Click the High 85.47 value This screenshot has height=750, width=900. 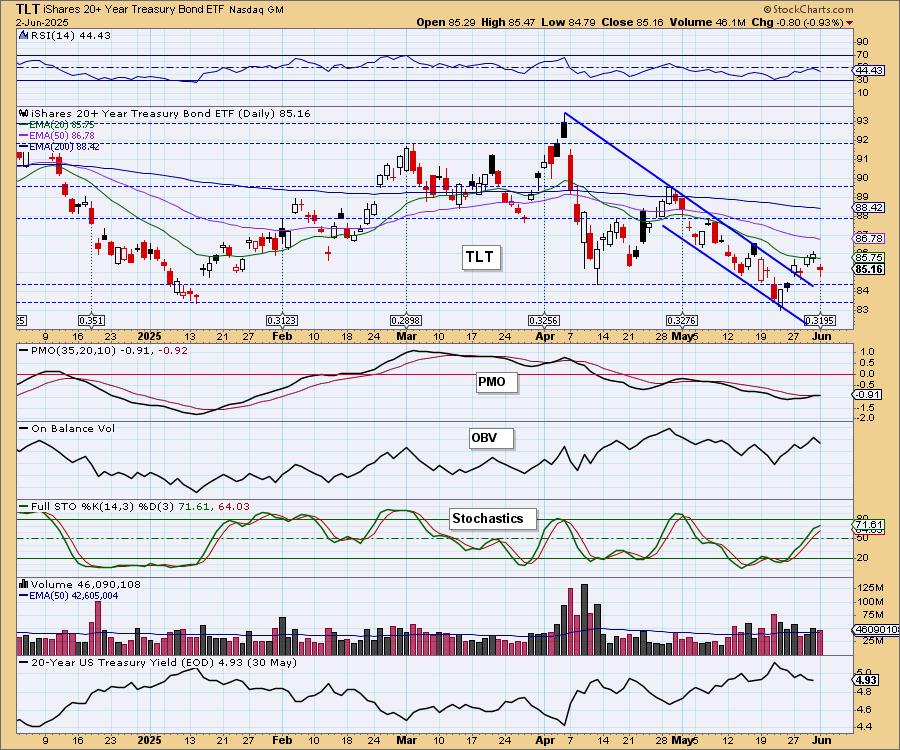[509, 22]
